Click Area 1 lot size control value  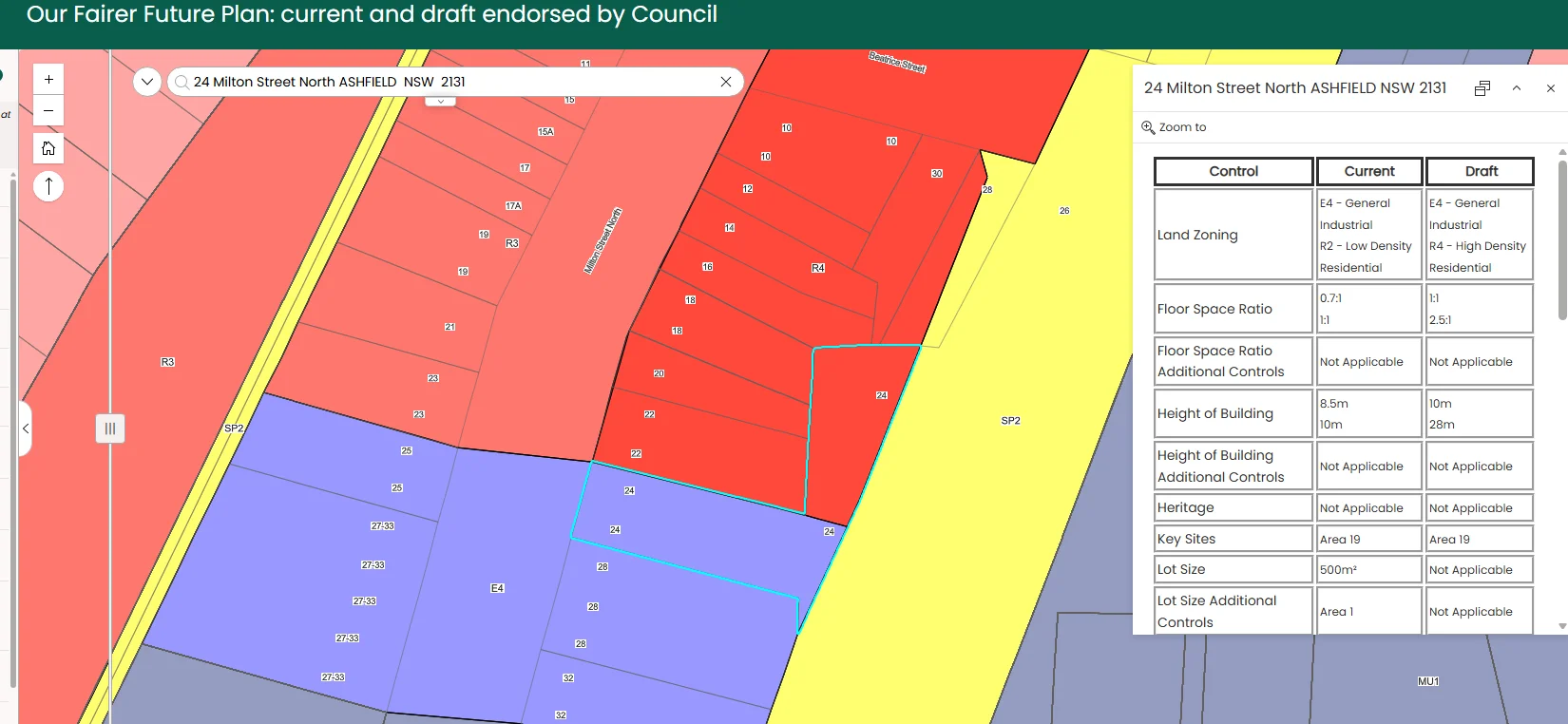(1336, 612)
